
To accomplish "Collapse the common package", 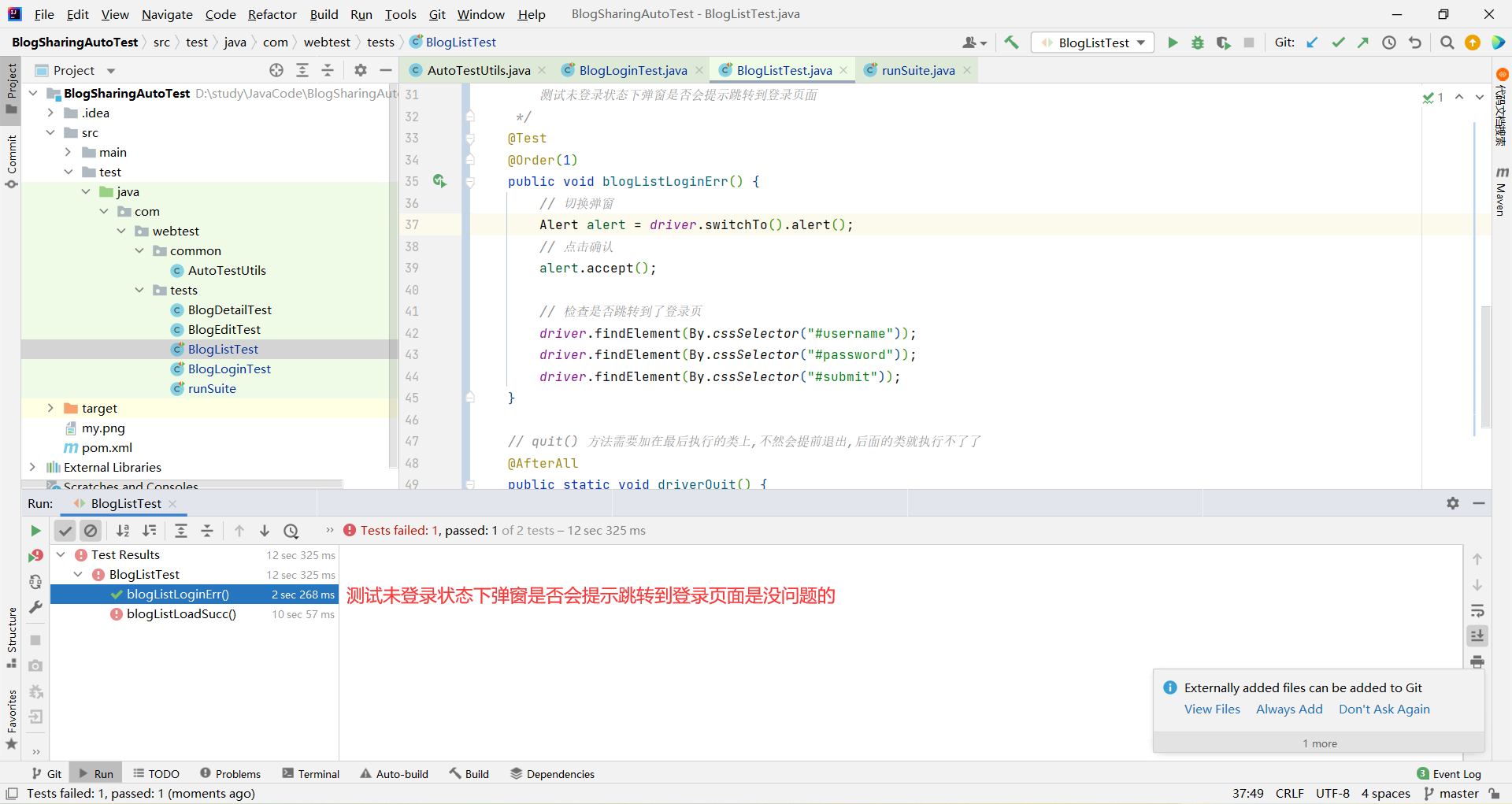I will click(139, 250).
